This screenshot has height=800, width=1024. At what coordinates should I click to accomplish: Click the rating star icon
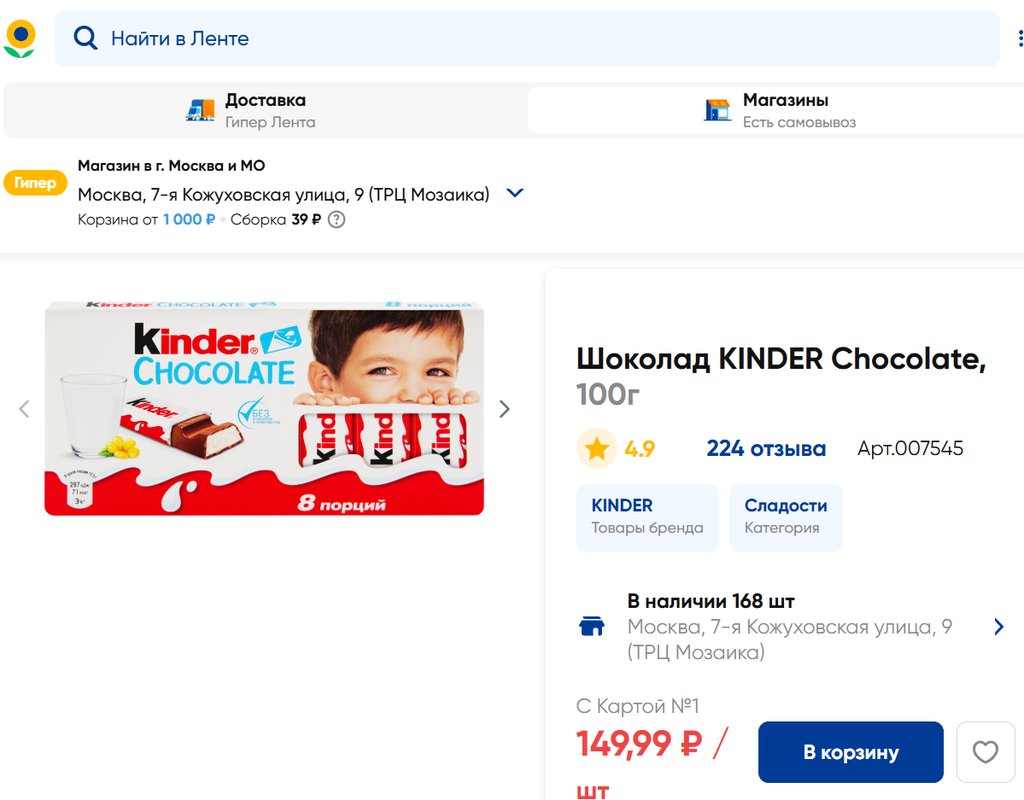pos(597,449)
